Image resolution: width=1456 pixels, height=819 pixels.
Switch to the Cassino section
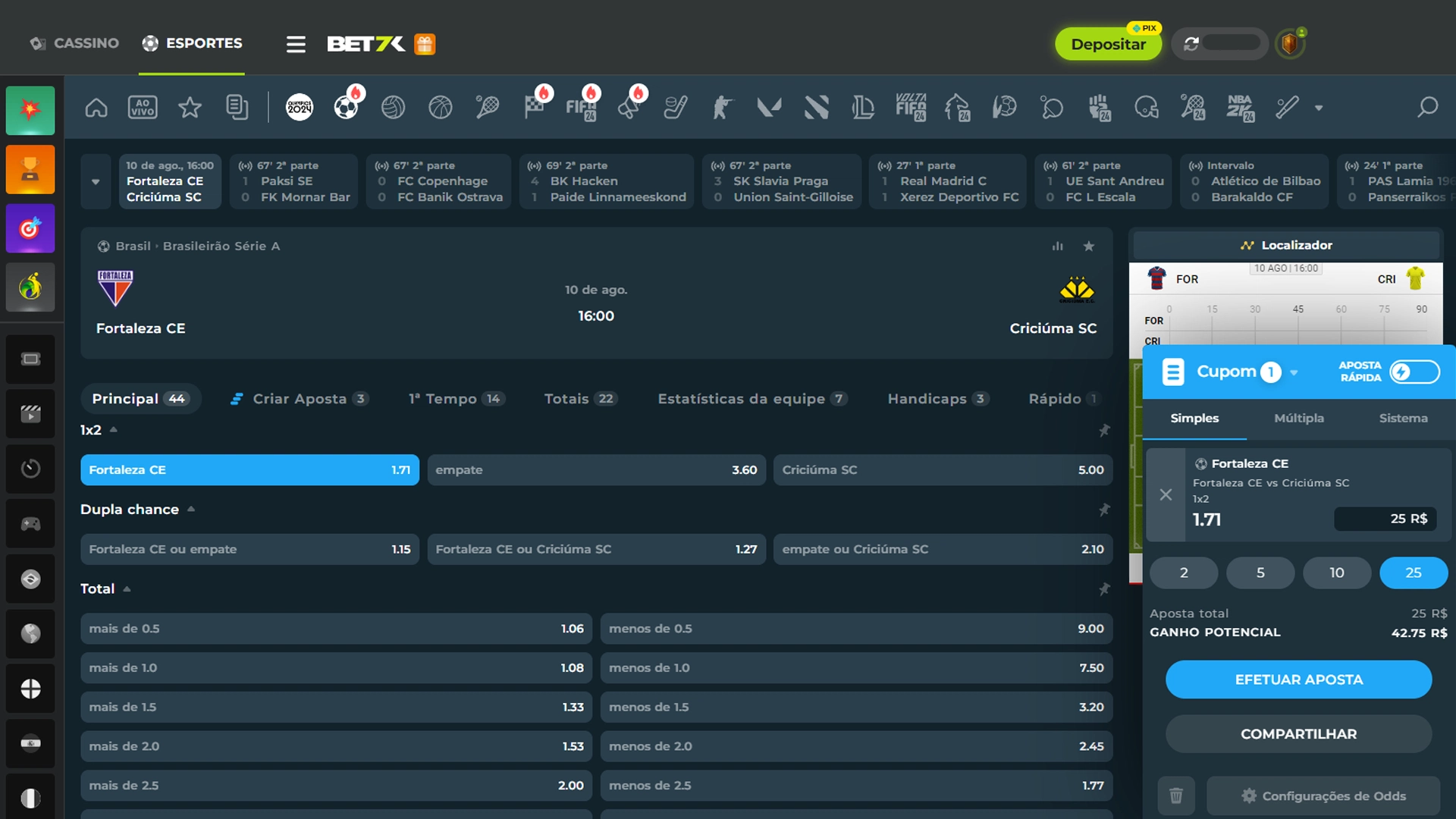(74, 43)
